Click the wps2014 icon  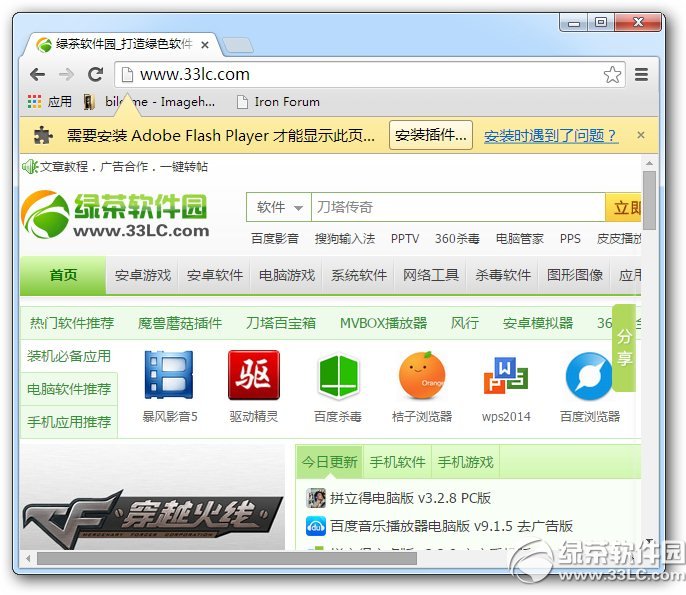point(506,374)
